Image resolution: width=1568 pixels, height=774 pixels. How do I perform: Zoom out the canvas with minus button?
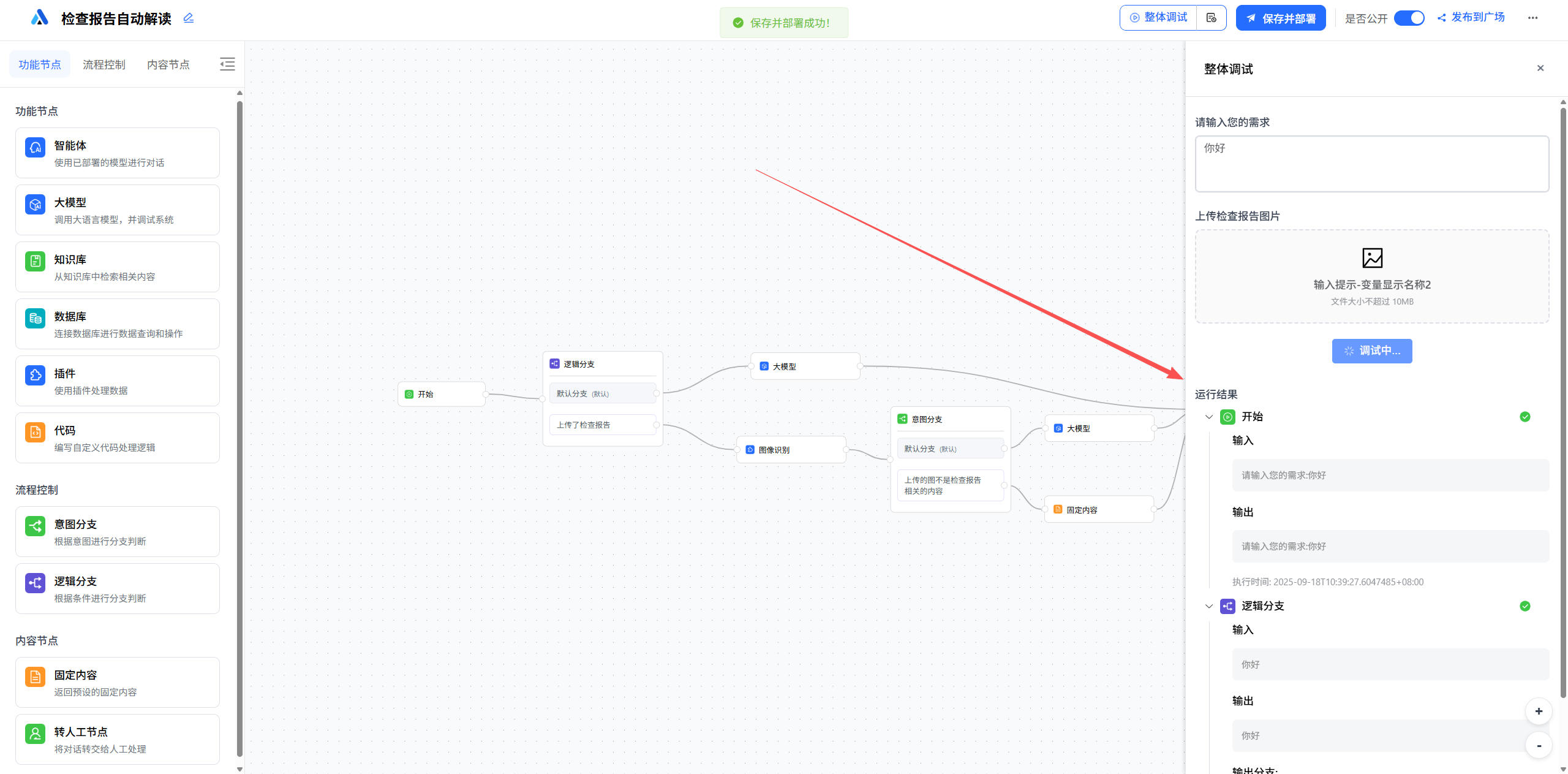(1539, 746)
